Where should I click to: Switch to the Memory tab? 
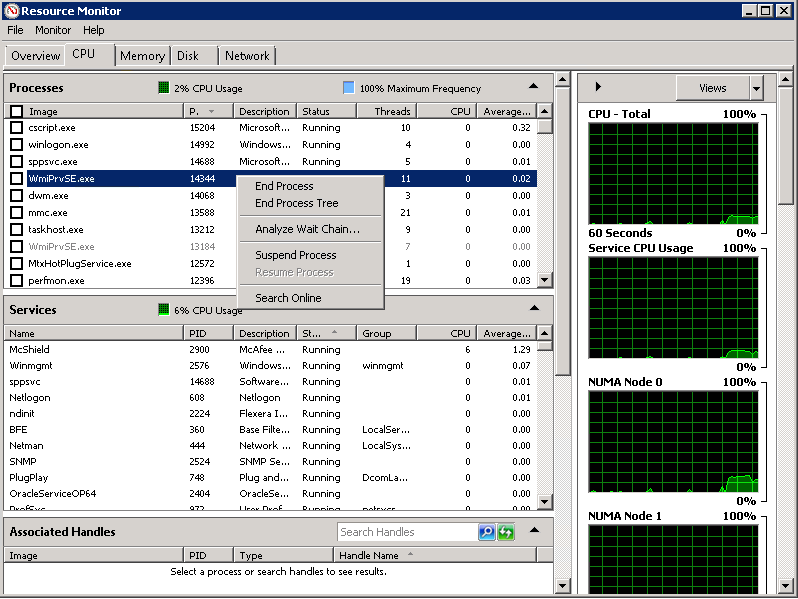[142, 56]
